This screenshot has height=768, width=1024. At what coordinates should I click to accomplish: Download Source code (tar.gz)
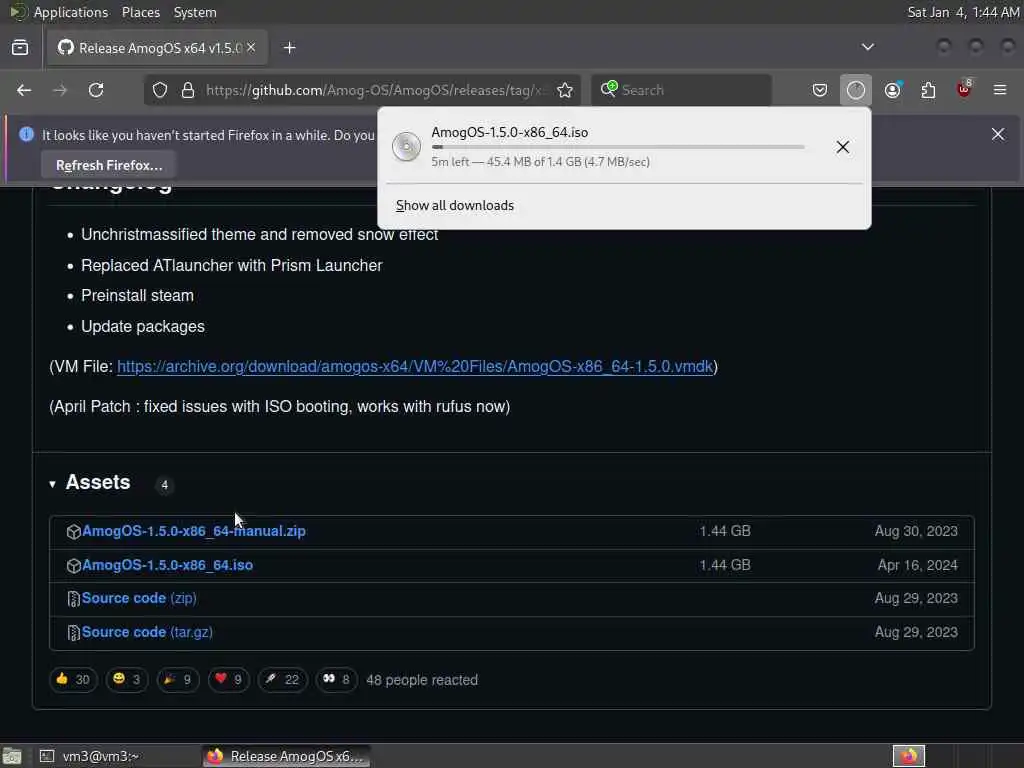147,632
